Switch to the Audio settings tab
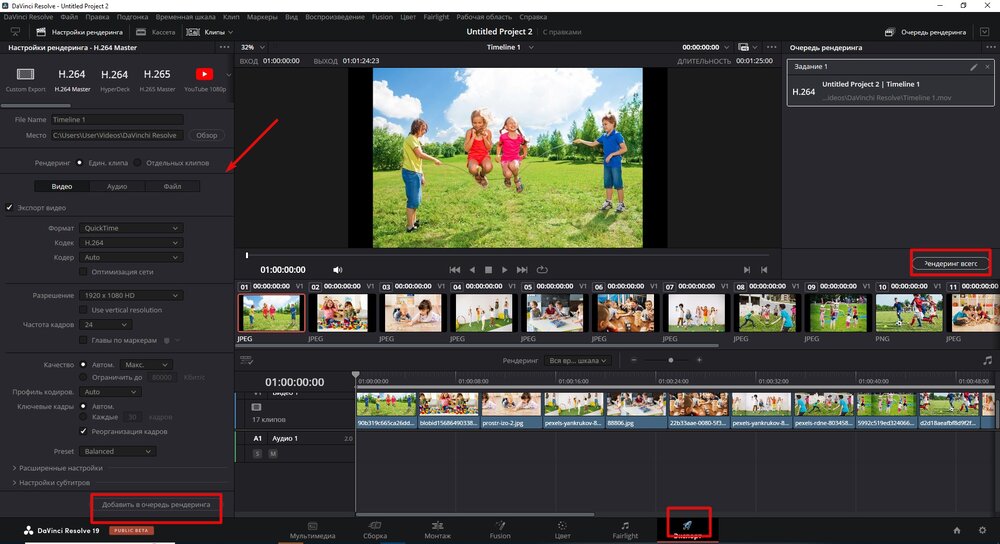This screenshot has width=1000, height=544. [x=117, y=186]
